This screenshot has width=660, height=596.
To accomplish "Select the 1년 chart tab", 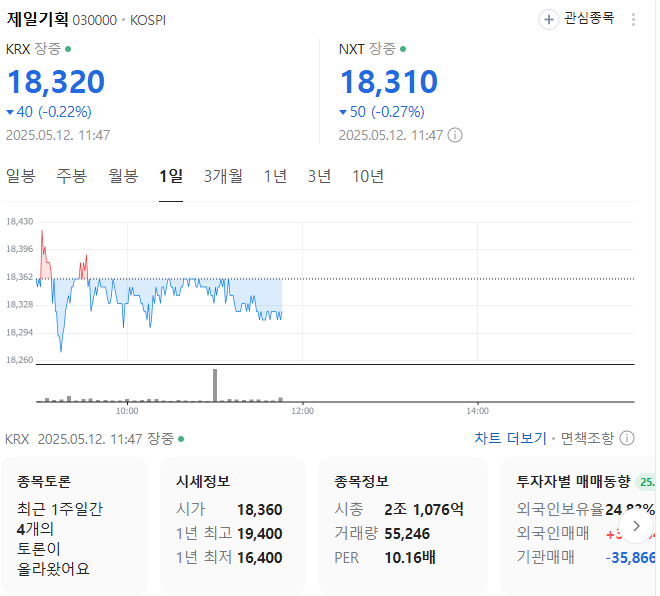I will [277, 177].
